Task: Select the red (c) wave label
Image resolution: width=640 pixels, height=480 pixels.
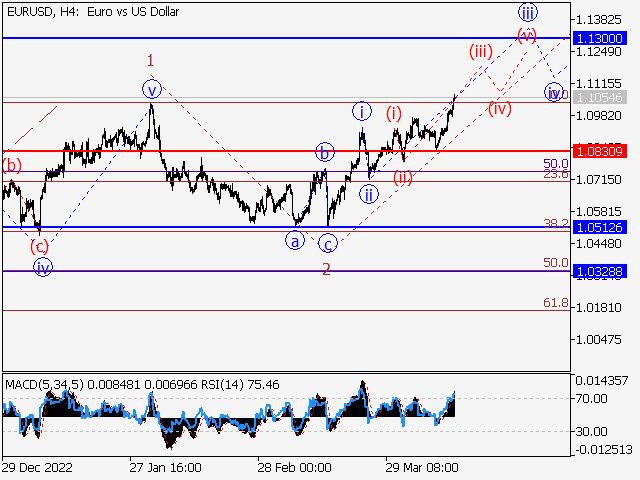Action: pos(39,247)
